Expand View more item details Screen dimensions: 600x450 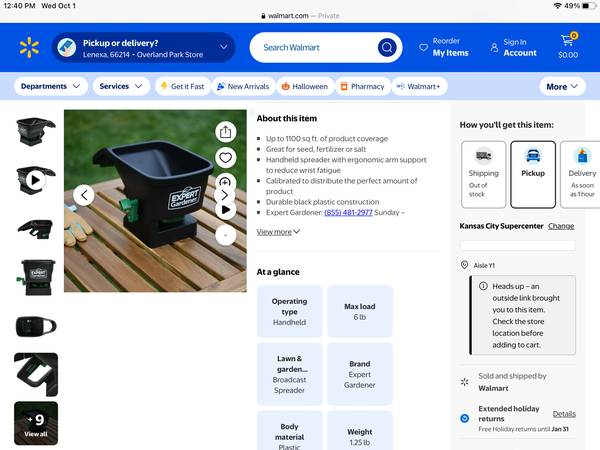[278, 232]
